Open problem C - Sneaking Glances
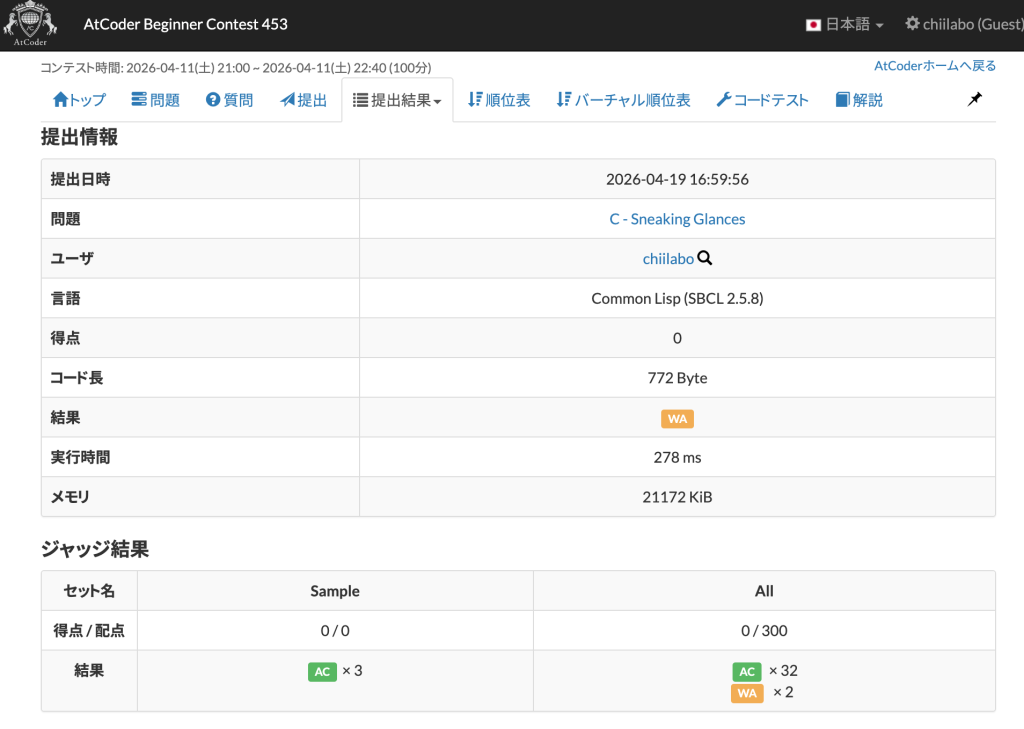This screenshot has width=1024, height=729. click(677, 218)
